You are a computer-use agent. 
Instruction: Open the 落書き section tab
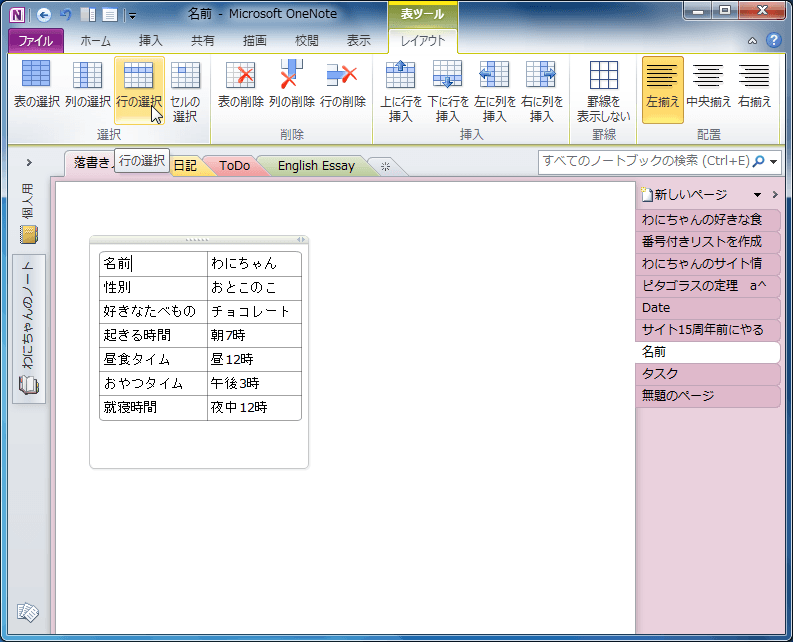click(91, 163)
